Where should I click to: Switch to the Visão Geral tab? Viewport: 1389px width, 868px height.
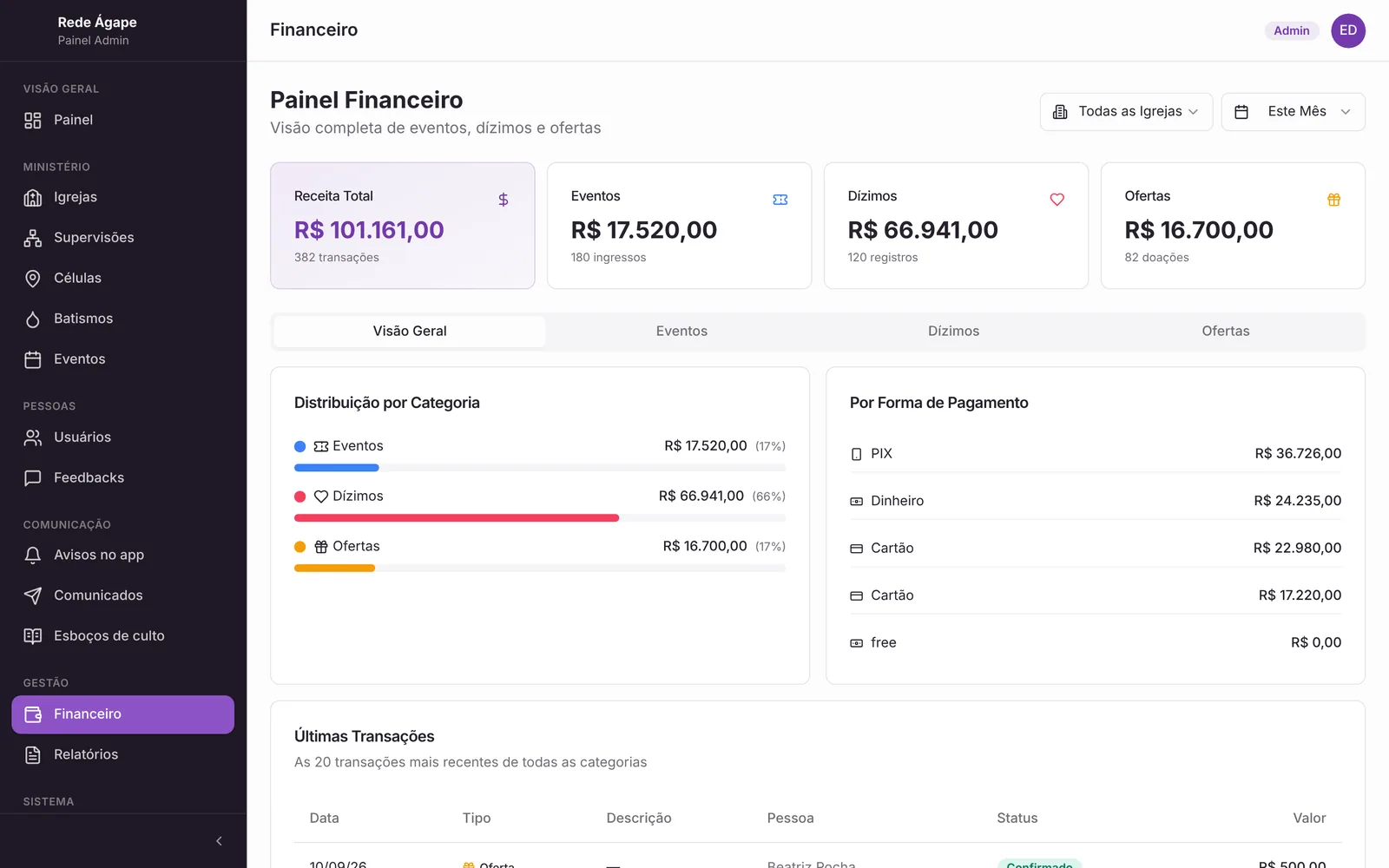click(x=410, y=332)
